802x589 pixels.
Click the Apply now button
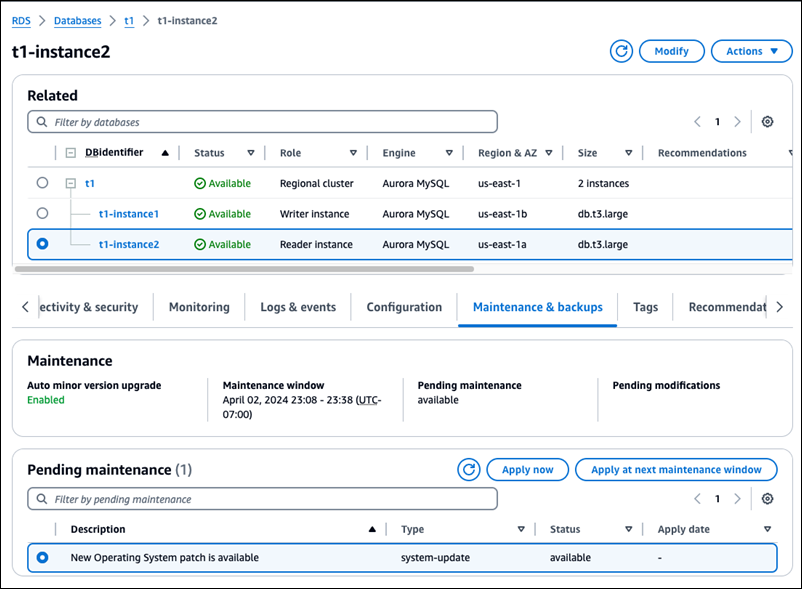pyautogui.click(x=527, y=469)
